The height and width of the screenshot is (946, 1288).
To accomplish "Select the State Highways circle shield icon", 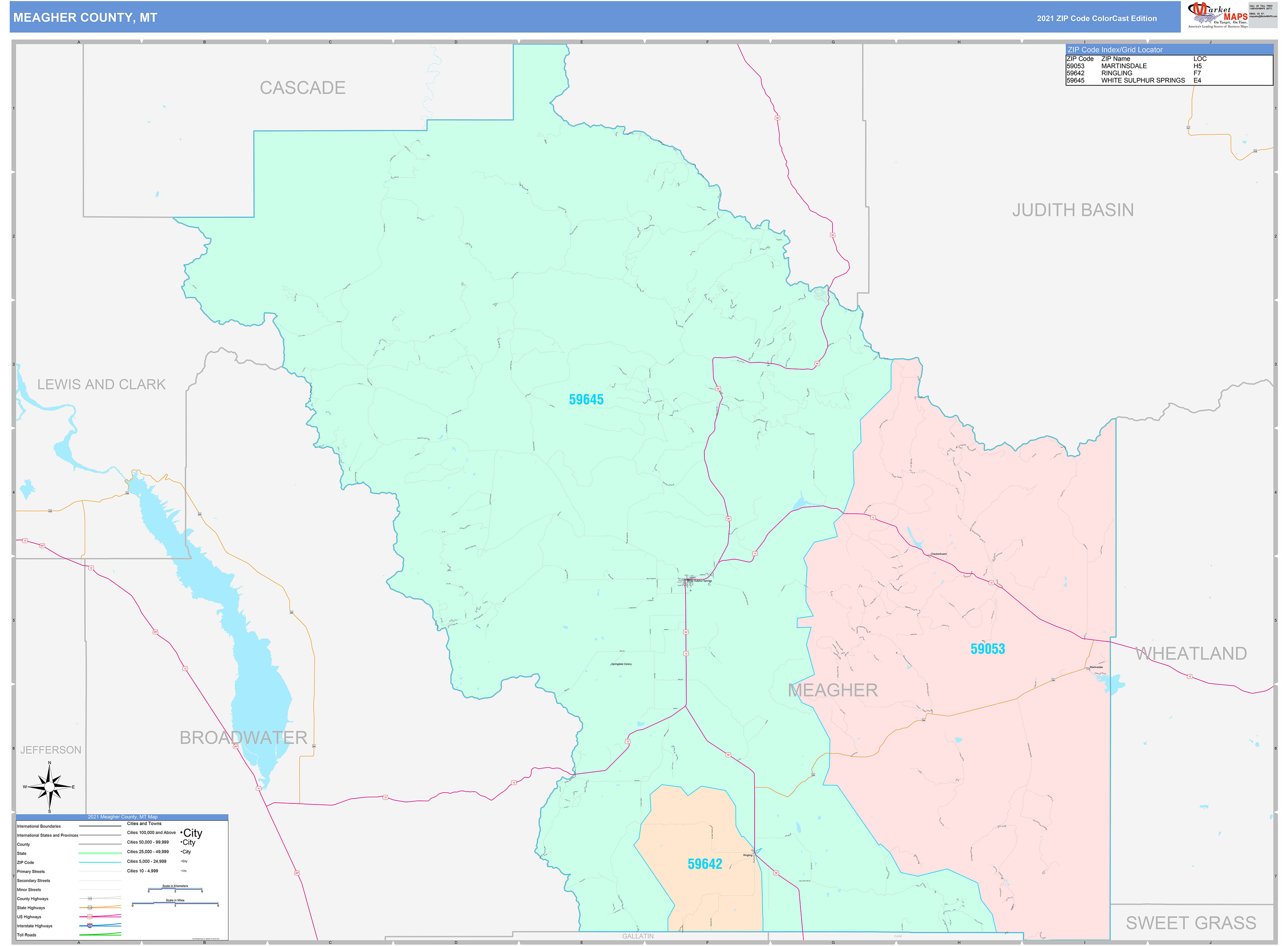I will (90, 908).
